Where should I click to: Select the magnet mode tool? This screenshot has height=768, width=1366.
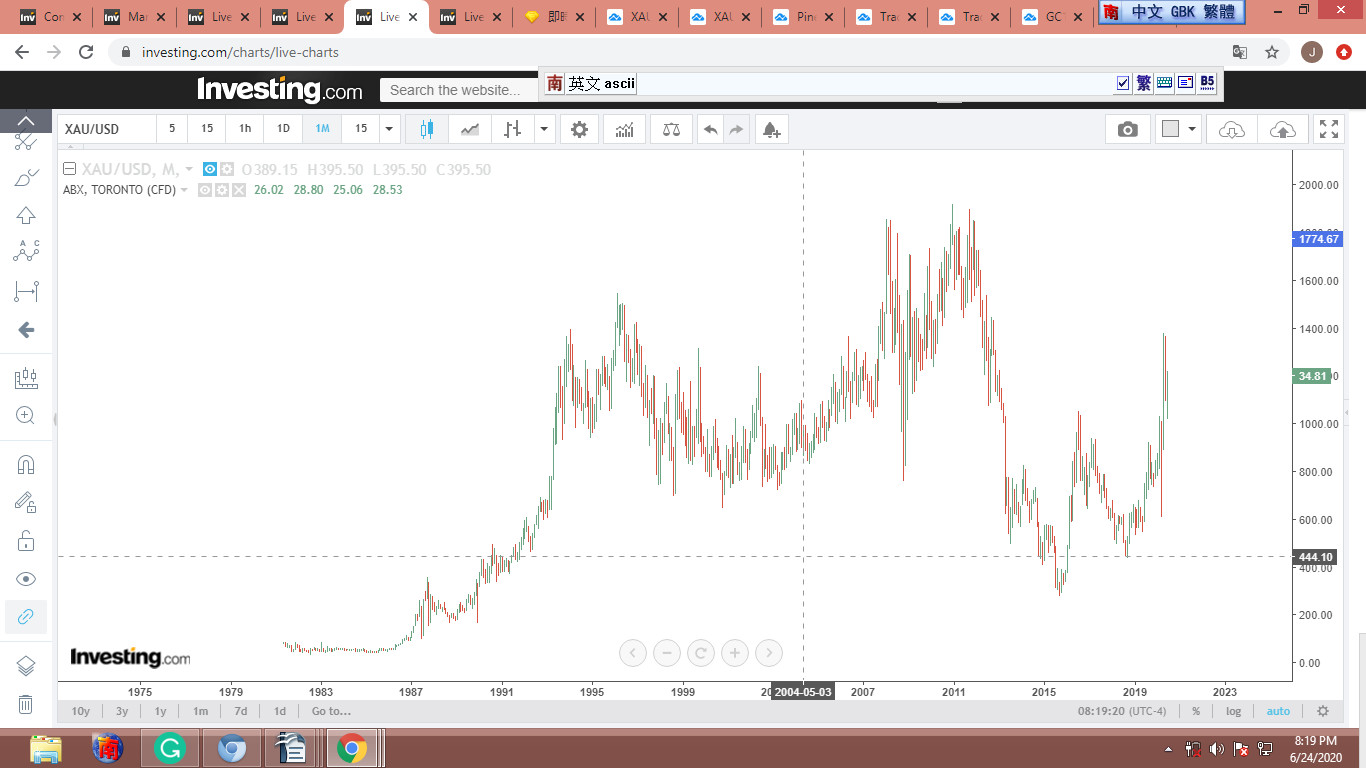coord(26,464)
